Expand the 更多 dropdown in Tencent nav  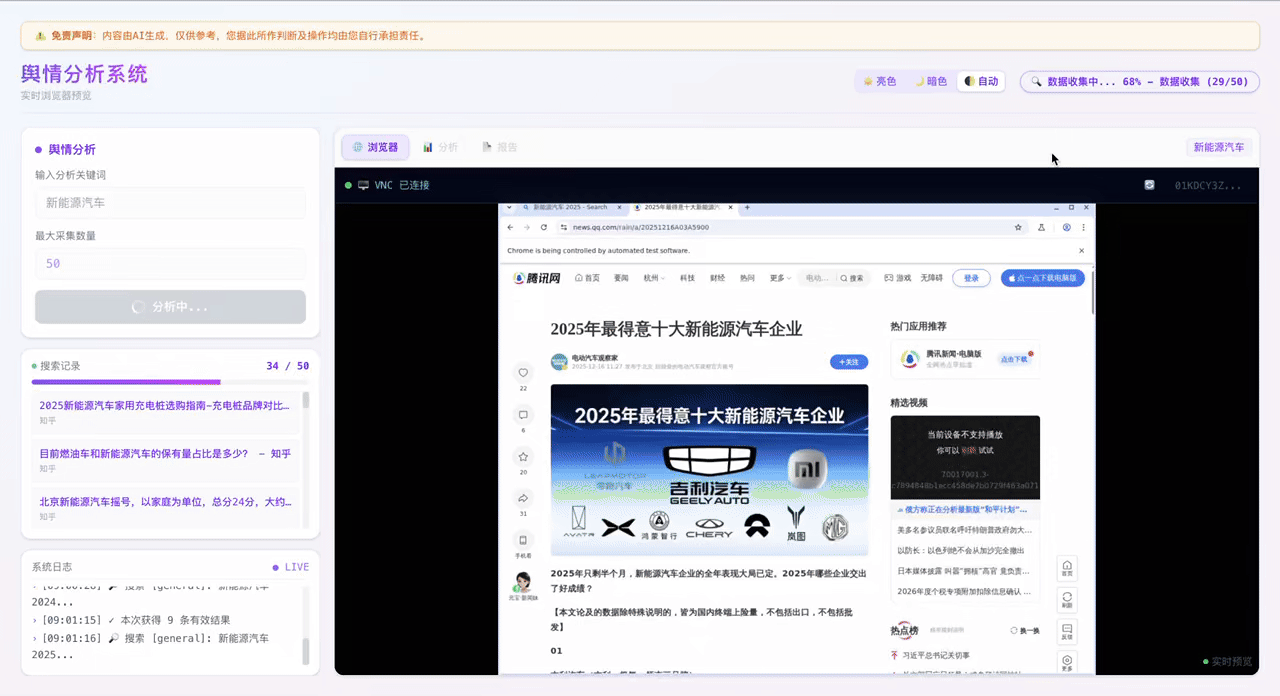click(781, 278)
